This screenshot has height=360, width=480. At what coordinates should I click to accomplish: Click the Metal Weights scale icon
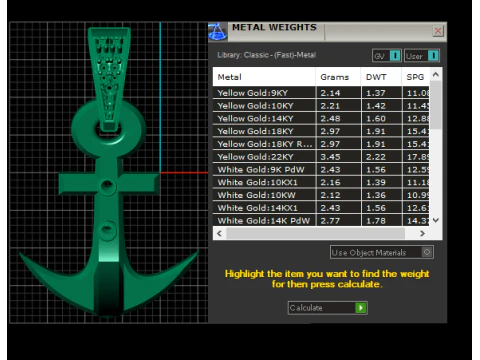pos(218,32)
